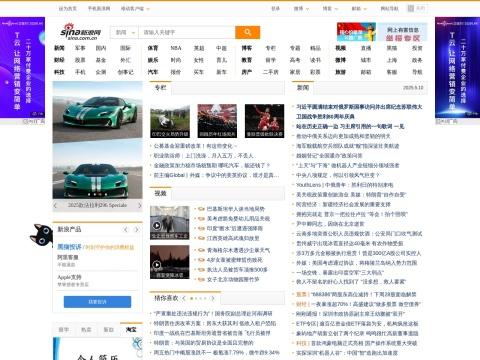Screen dimensions: 480x360
Task: Click the 视频 section heading above video list
Action: (160, 193)
